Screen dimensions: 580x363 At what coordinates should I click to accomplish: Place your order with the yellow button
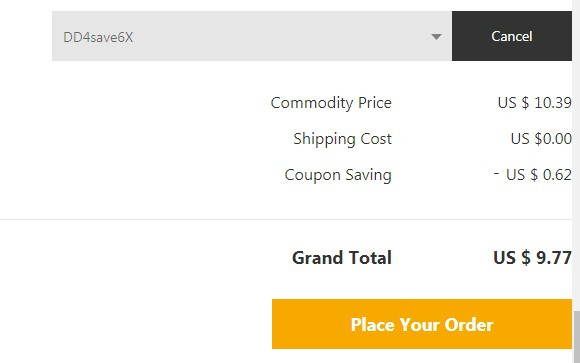coord(422,324)
